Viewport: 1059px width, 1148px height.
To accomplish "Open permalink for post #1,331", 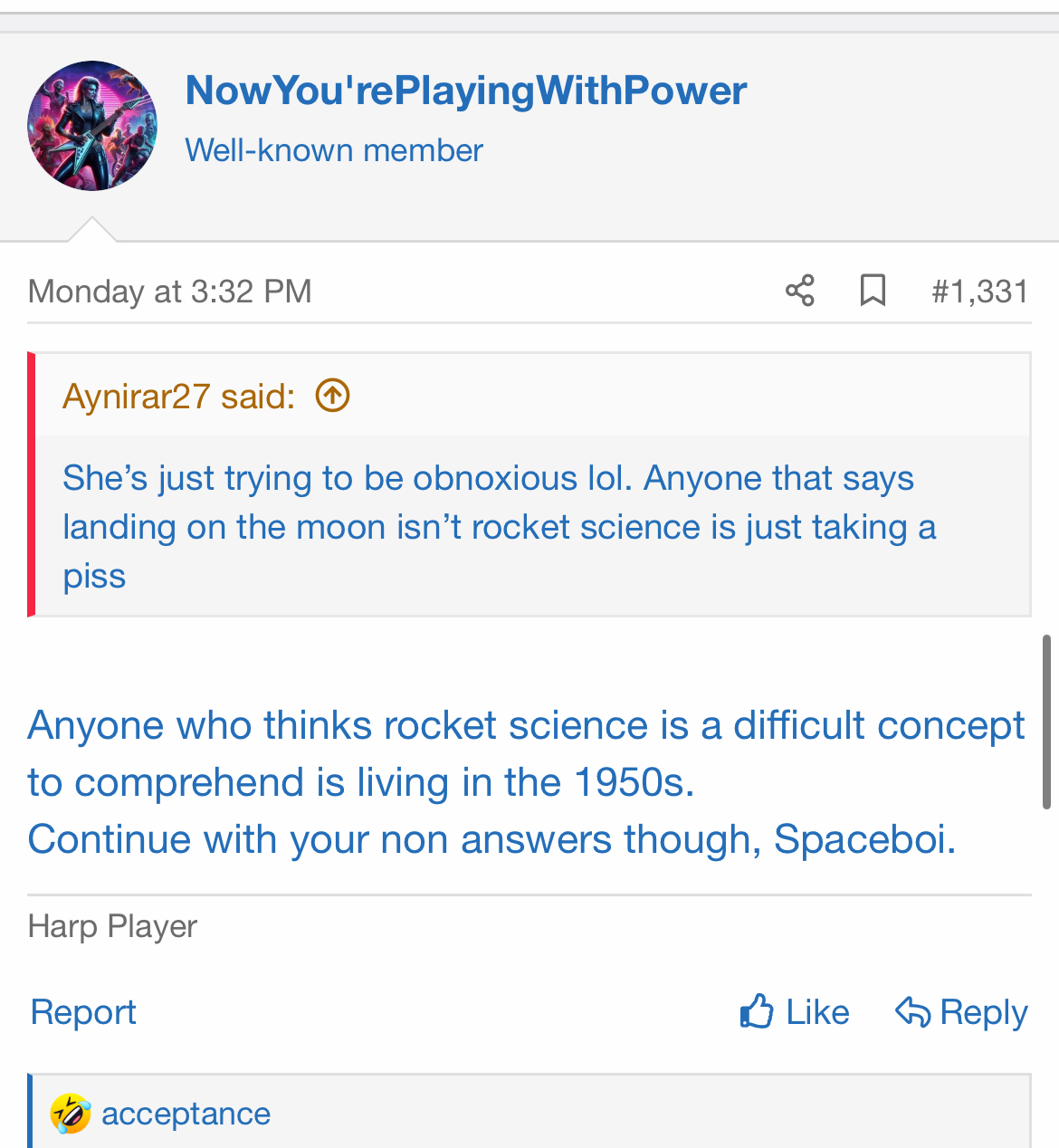I will 979,292.
